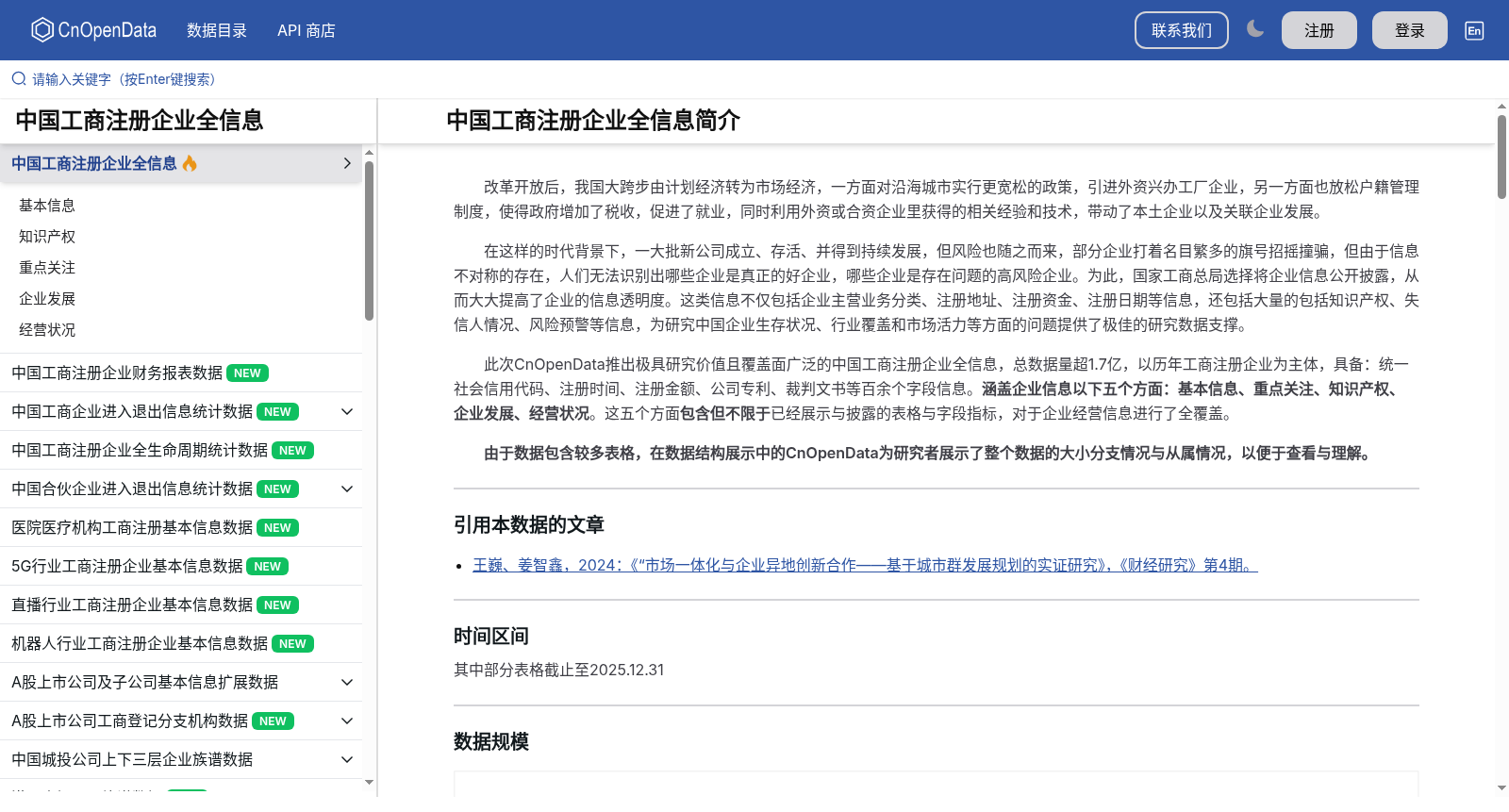Click the NEW badge on 中国工商注册企业财务报表数据

[x=248, y=373]
